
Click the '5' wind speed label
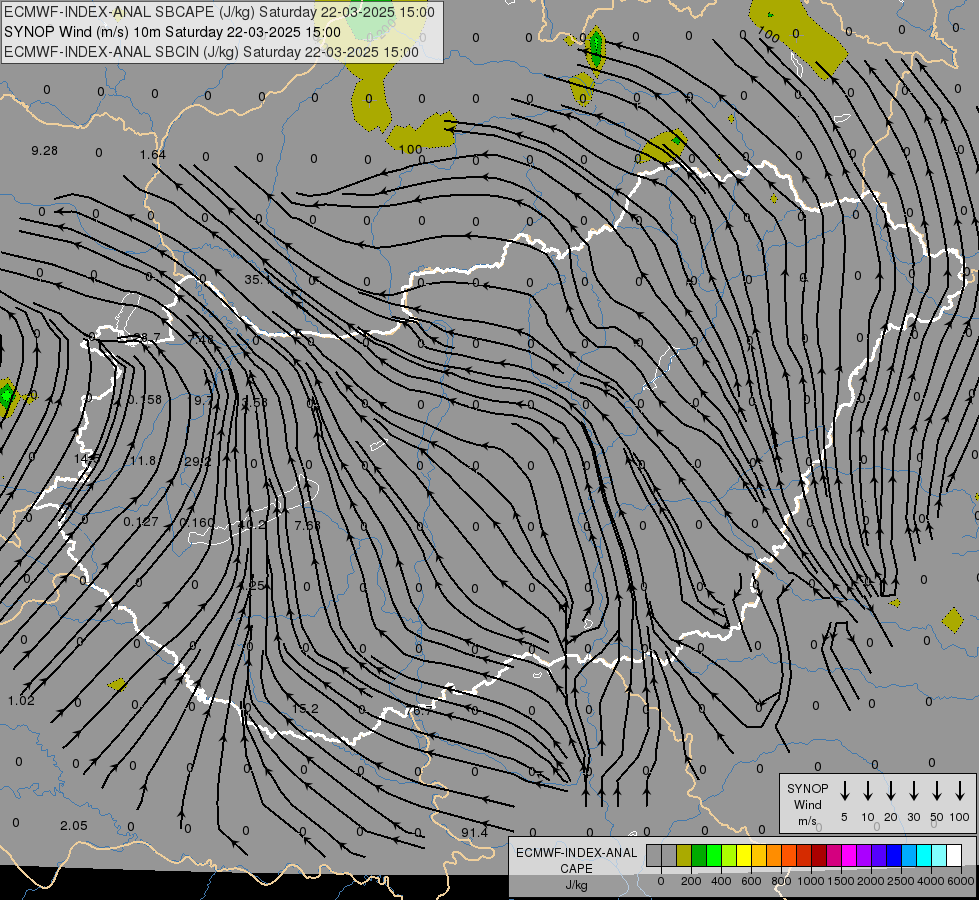coord(844,817)
